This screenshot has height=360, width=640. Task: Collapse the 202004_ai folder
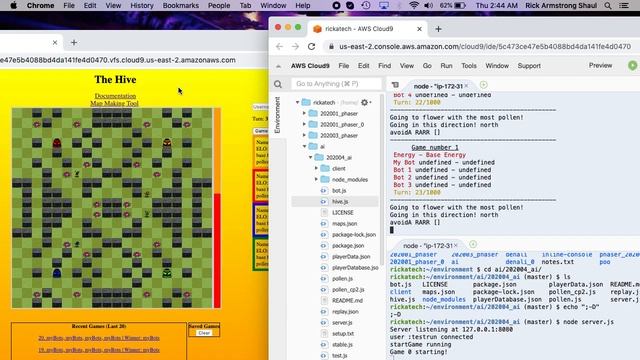(x=310, y=157)
